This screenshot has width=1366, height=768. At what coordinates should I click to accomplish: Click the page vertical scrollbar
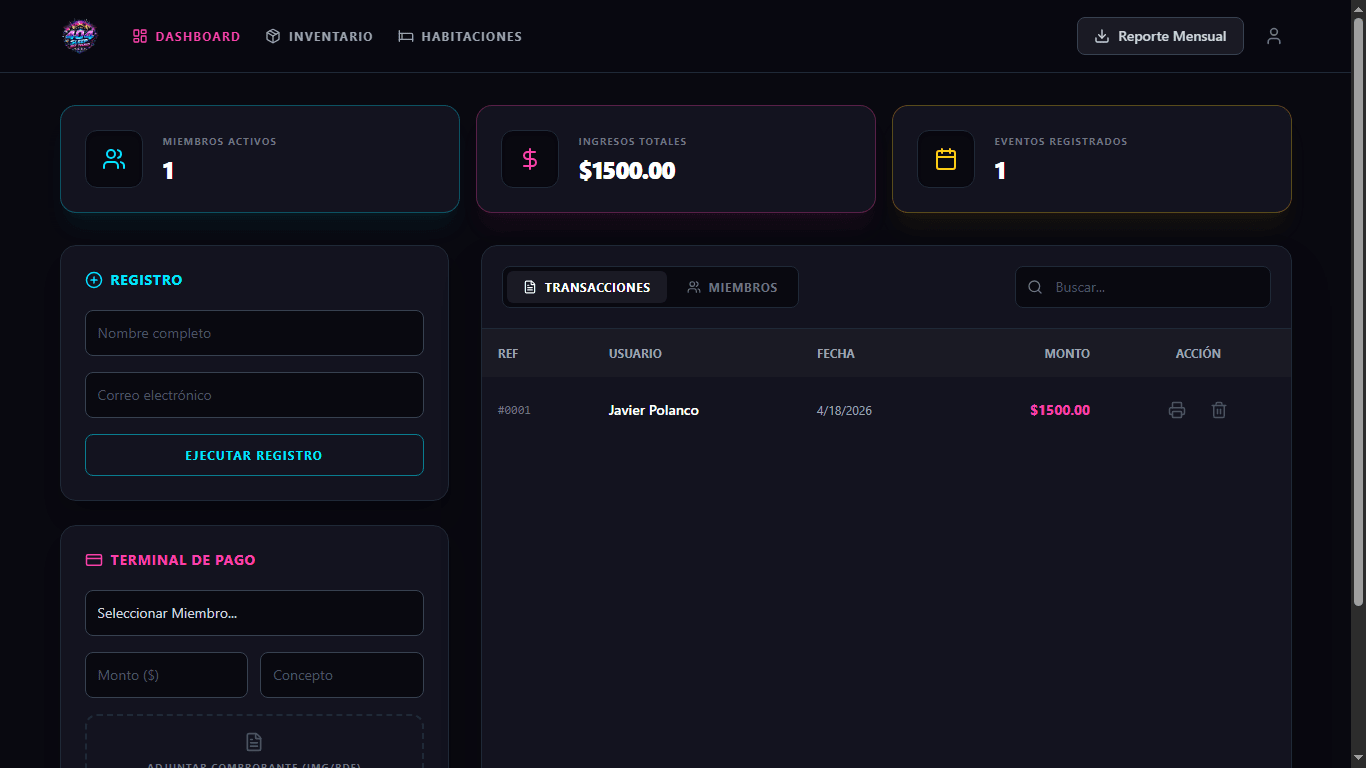pos(1358,310)
